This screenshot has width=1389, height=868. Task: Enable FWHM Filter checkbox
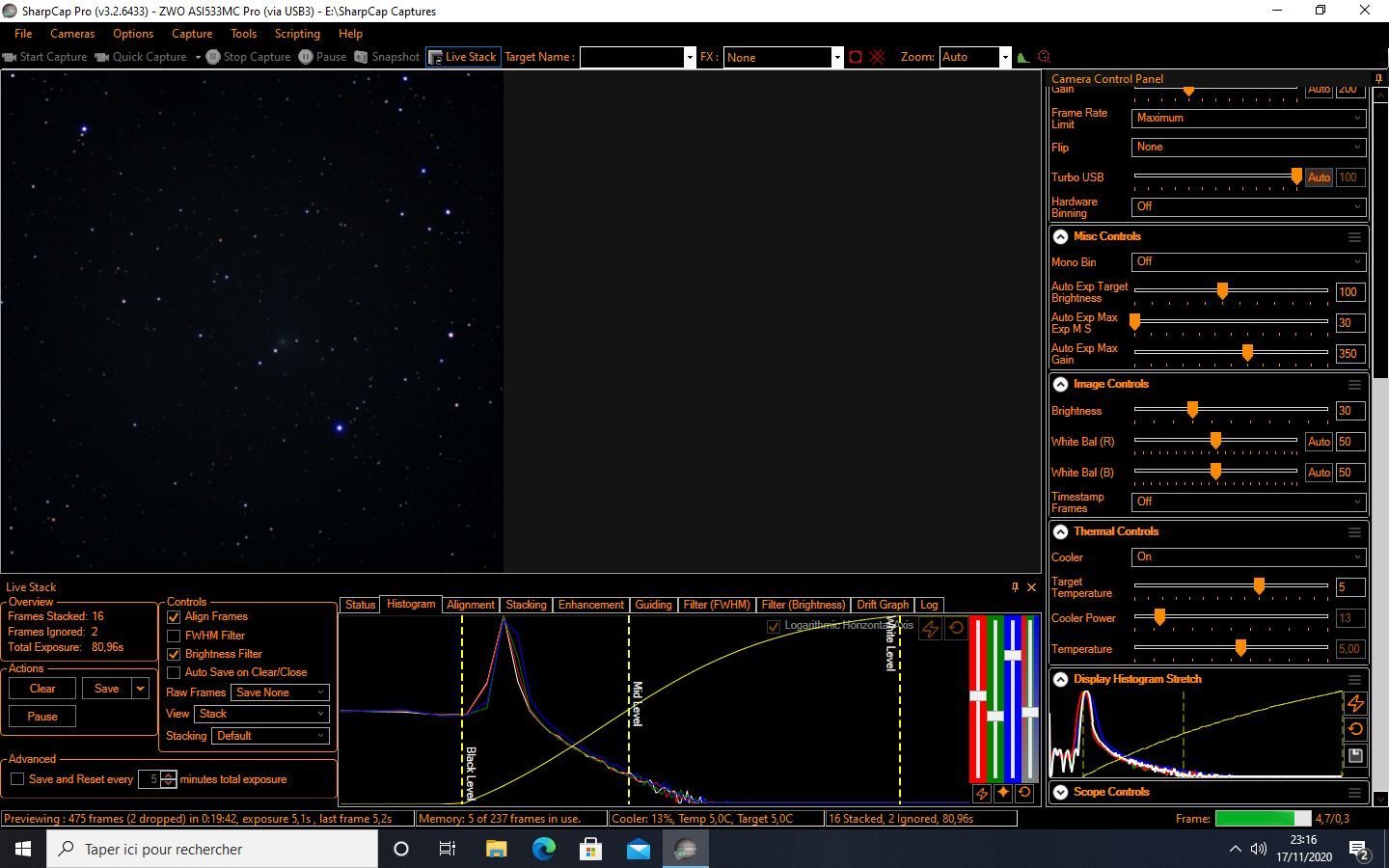(174, 637)
